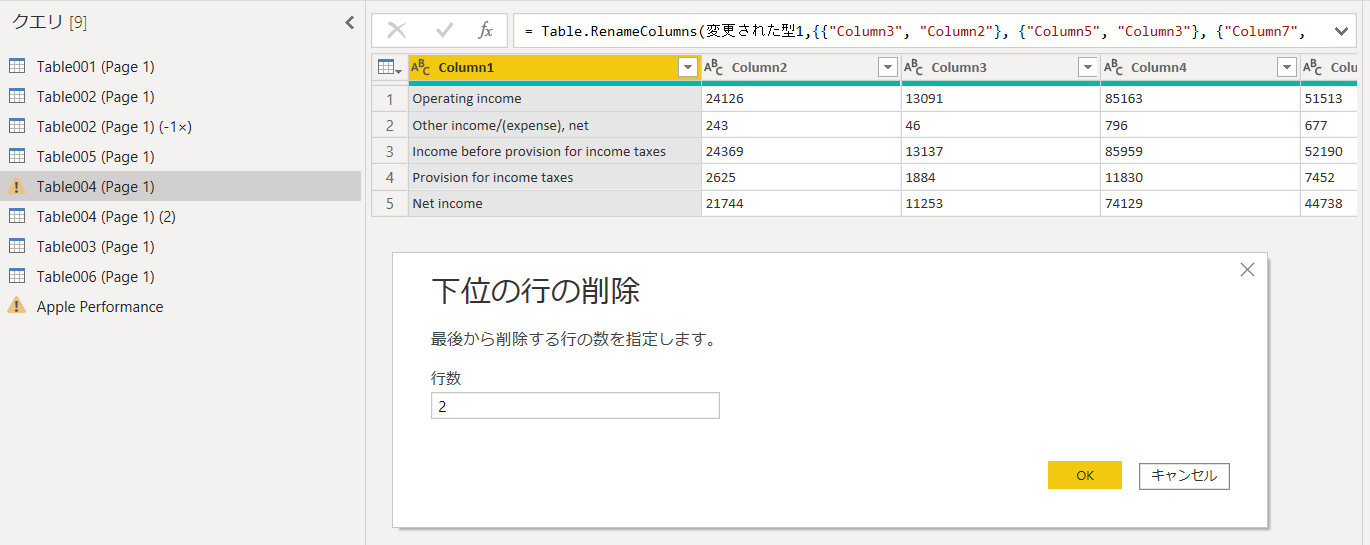The width and height of the screenshot is (1370, 545).
Task: Click the Table005 (Page 1) table icon
Action: pos(17,156)
